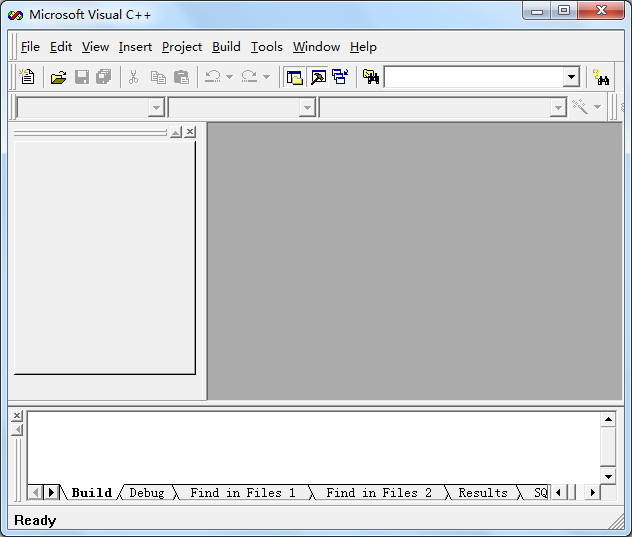Open the View menu

(96, 47)
